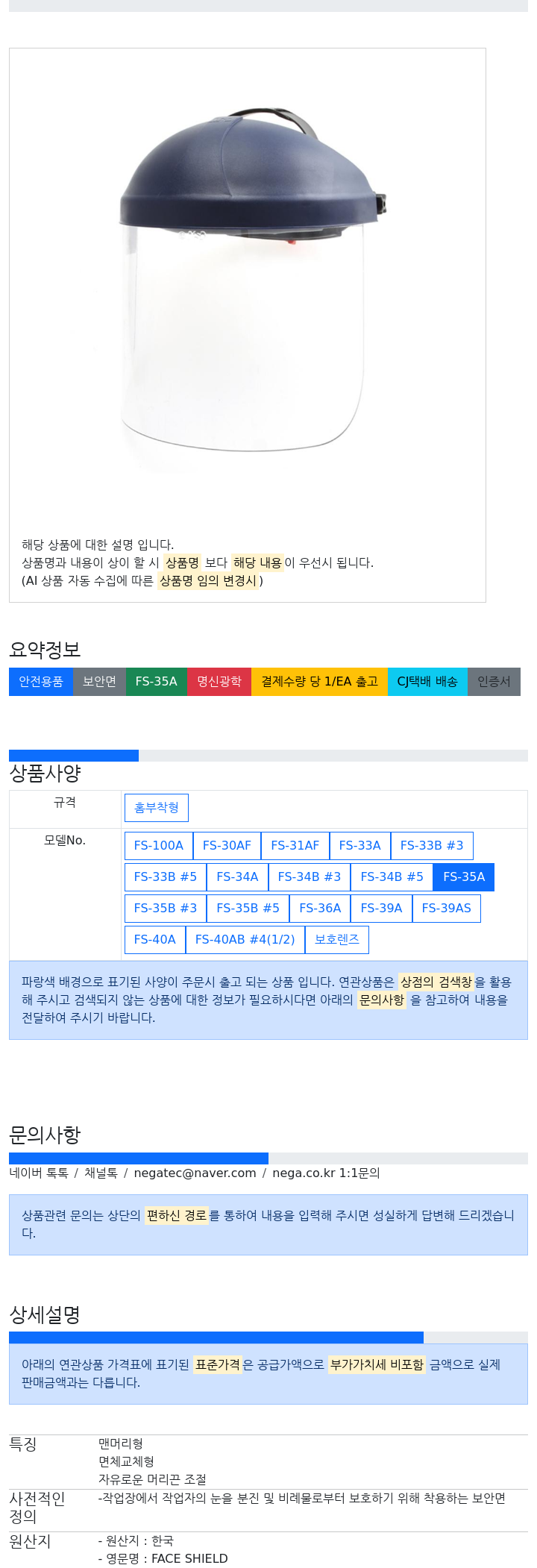
Task: Choose model FS-30AF
Action: pos(227,846)
